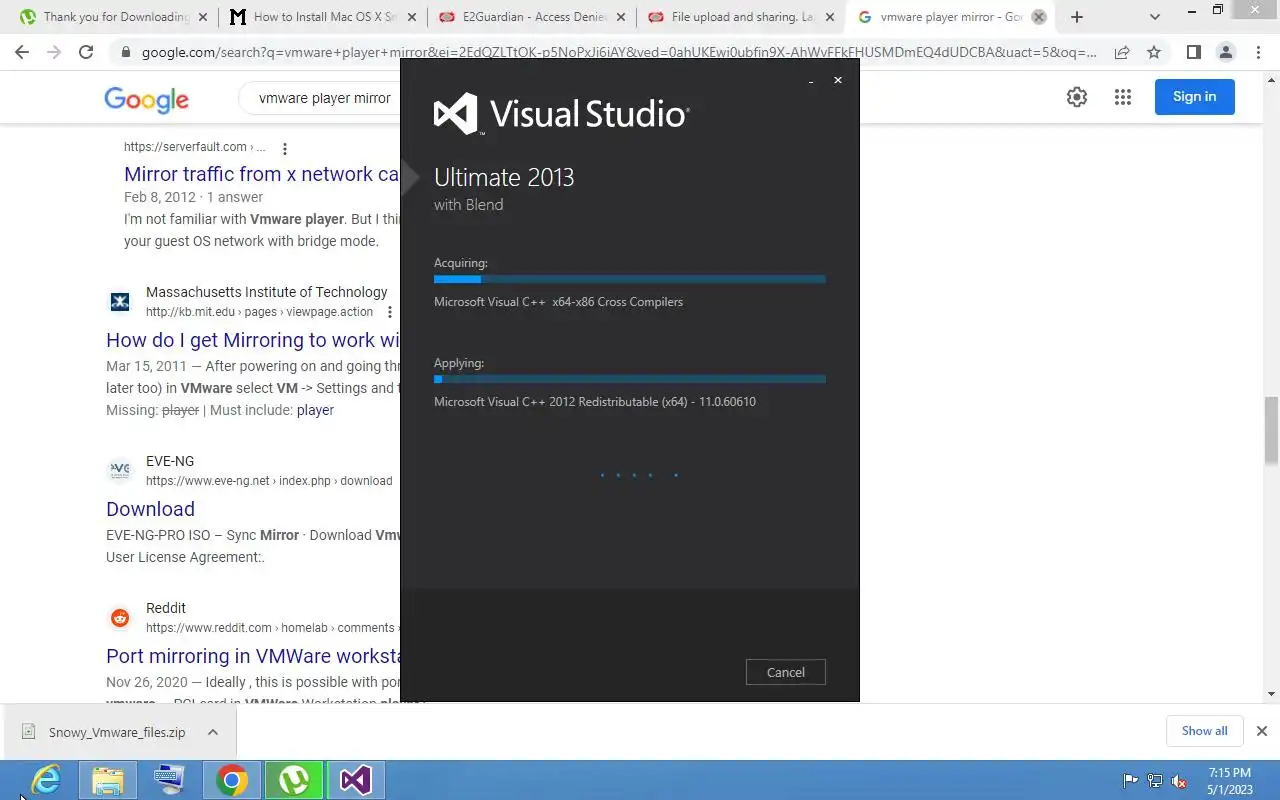The height and width of the screenshot is (800, 1280).
Task: Open Visual Studio installer taskbar icon
Action: click(356, 780)
